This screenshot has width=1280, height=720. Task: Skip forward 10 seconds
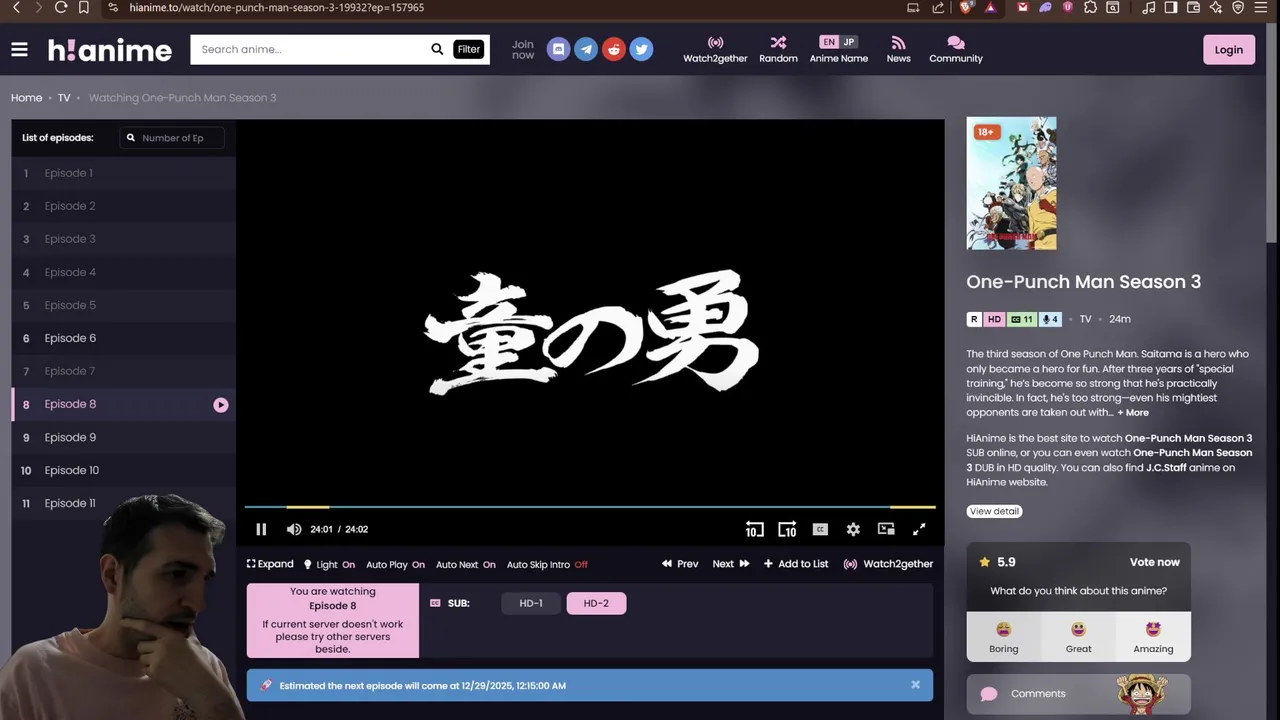click(x=787, y=529)
